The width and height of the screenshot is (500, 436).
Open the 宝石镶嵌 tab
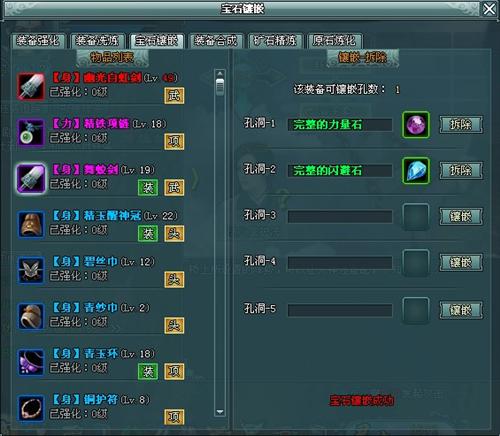156,41
